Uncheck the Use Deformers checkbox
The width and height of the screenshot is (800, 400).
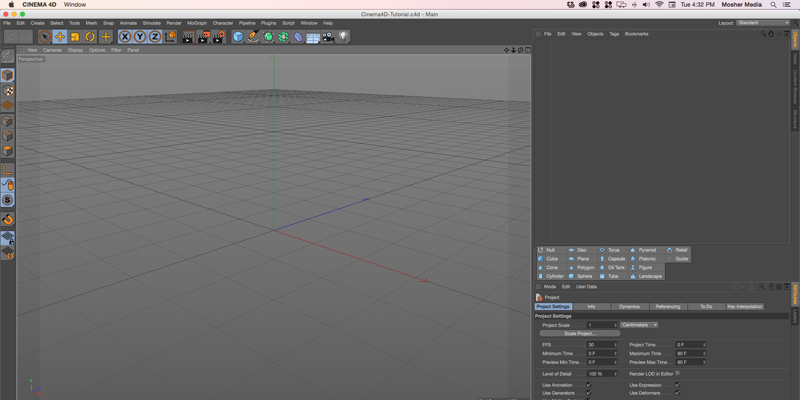[x=678, y=393]
